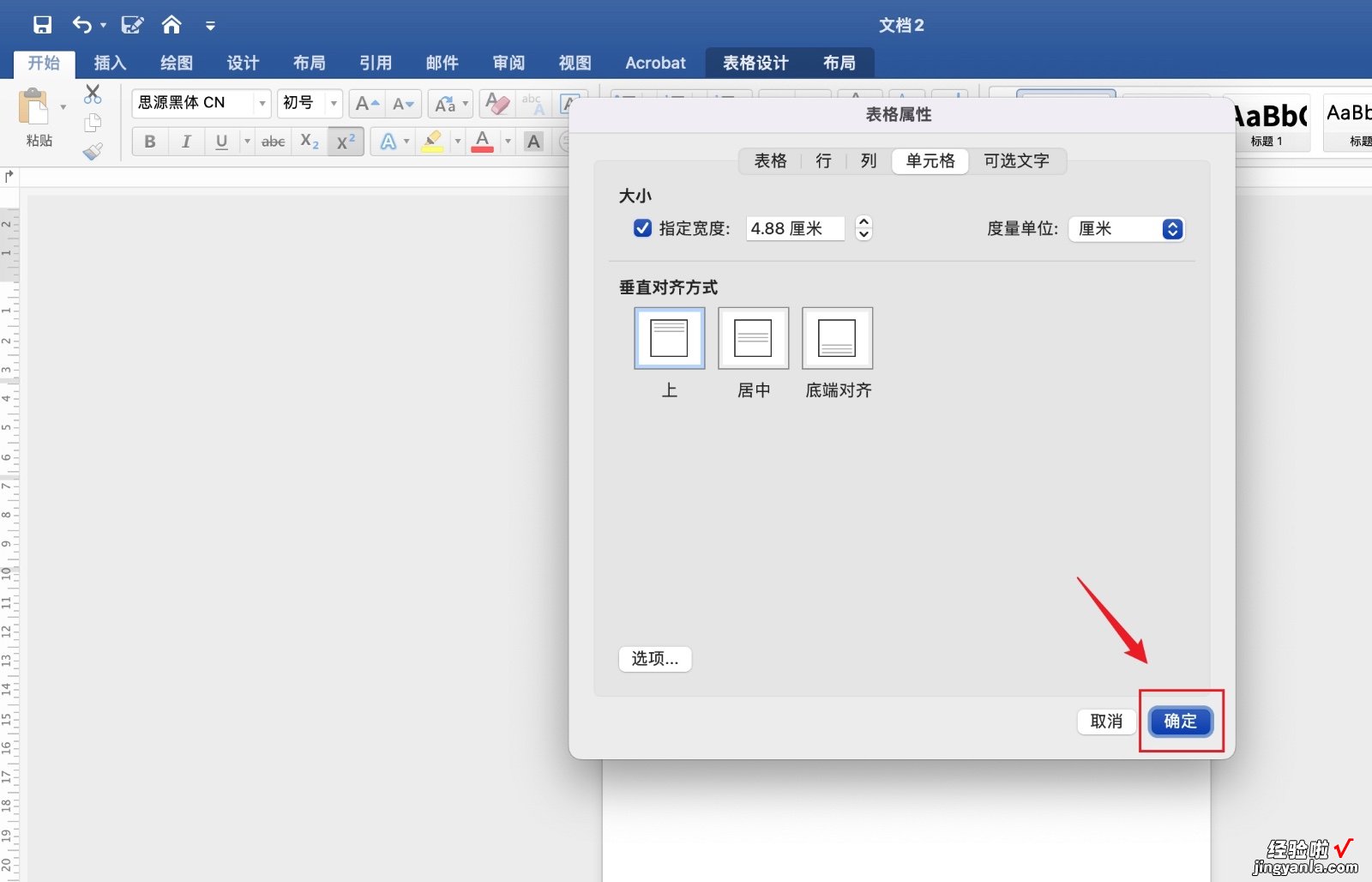The height and width of the screenshot is (882, 1372).
Task: Open the Customize Quick Access Toolbar arrow
Action: [210, 26]
